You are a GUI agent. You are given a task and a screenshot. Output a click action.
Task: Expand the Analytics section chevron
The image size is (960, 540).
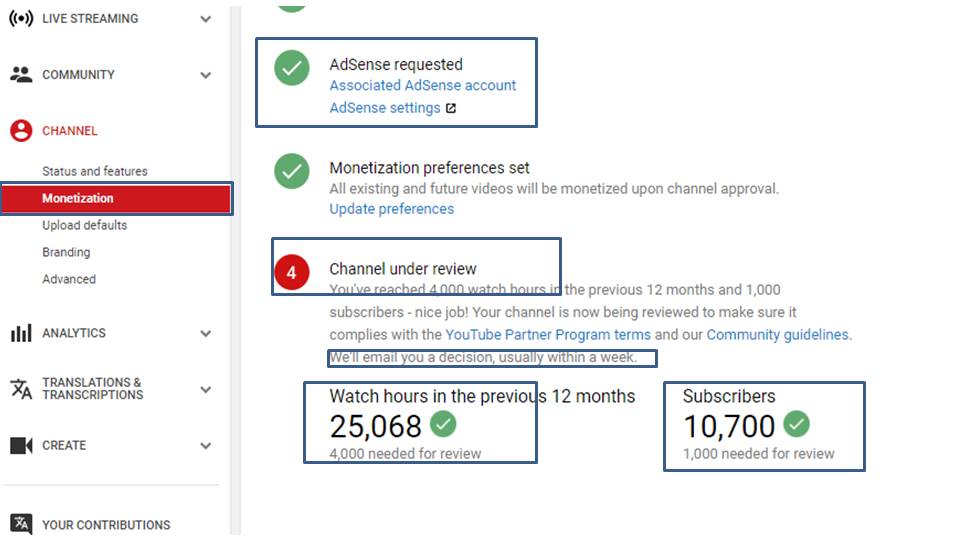pyautogui.click(x=206, y=334)
